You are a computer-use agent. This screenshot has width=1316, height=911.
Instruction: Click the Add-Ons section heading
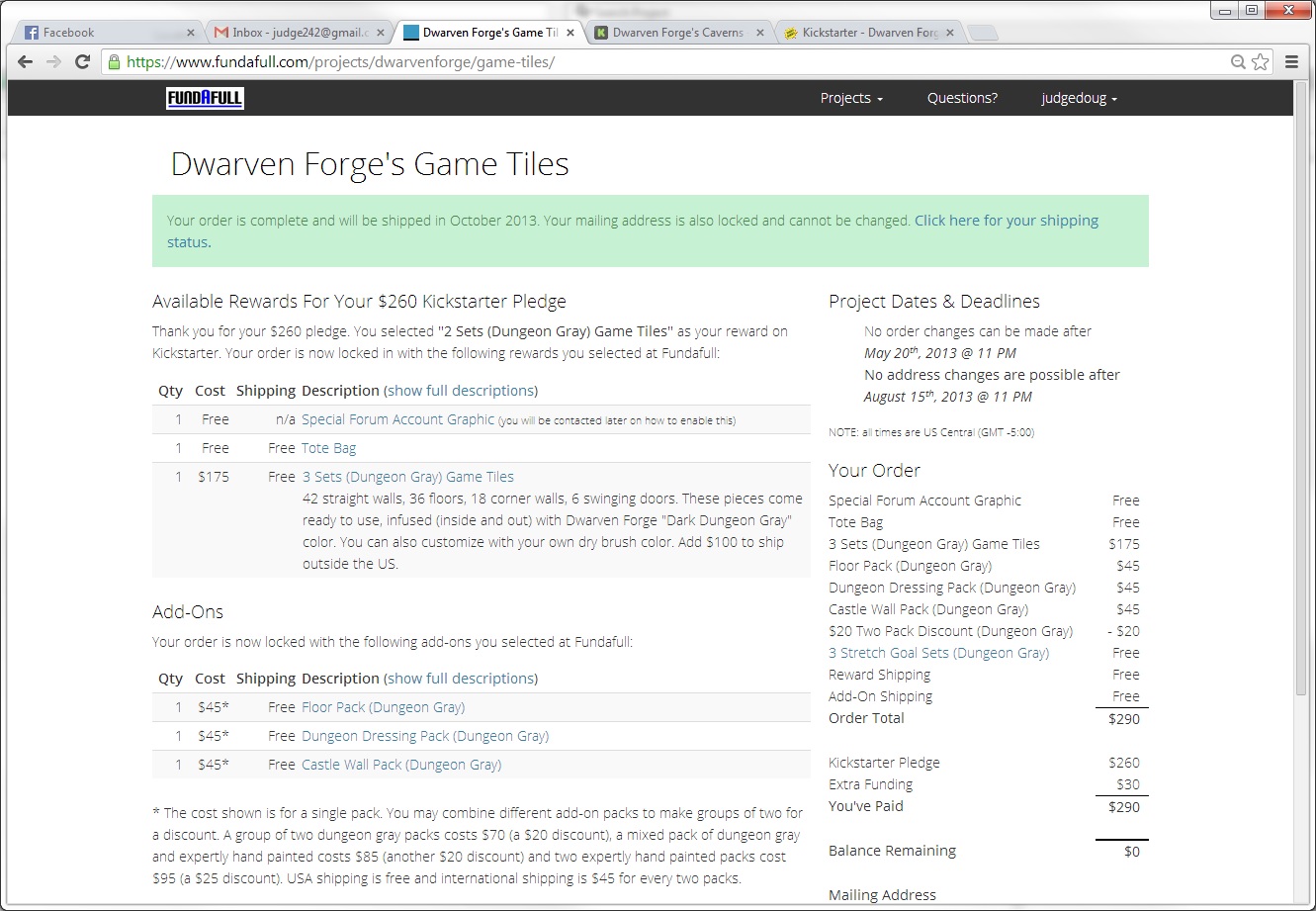click(x=188, y=612)
